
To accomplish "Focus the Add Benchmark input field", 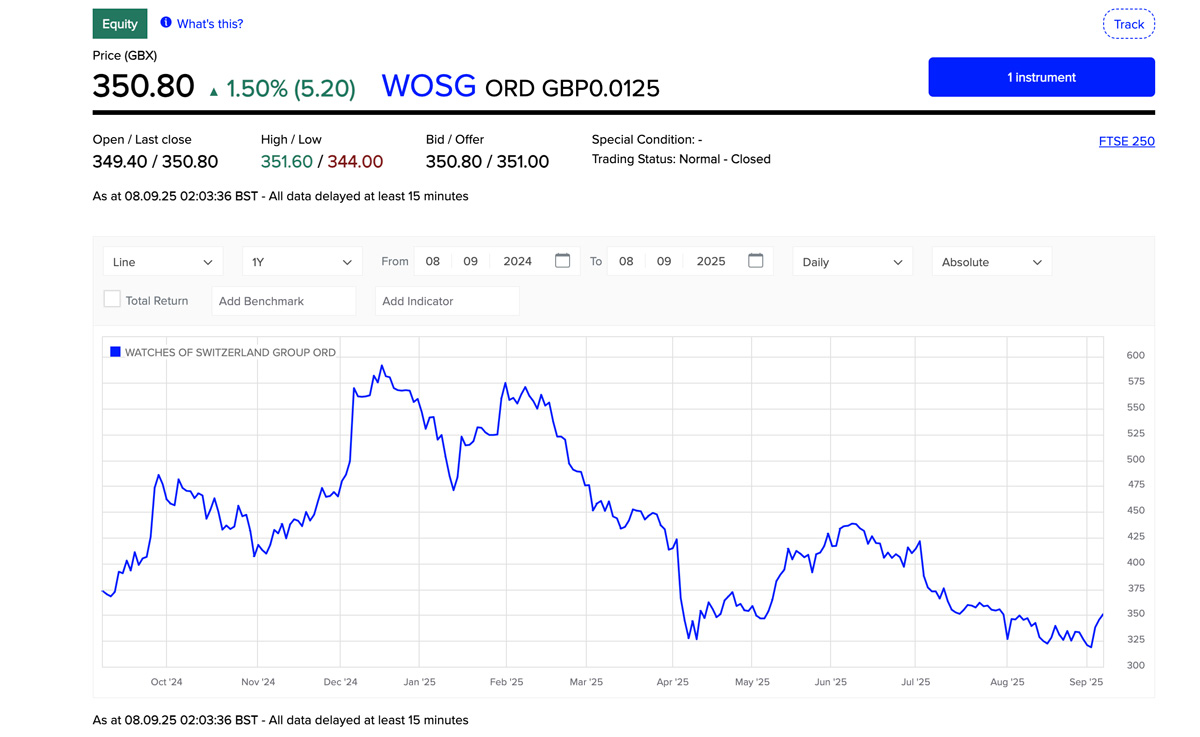I will 283,301.
